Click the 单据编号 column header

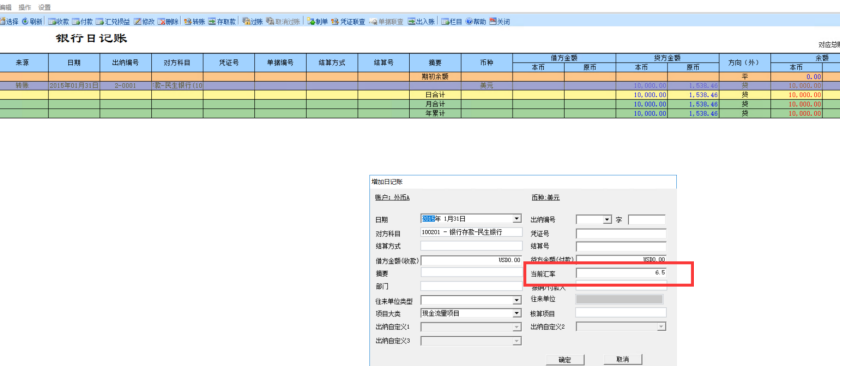pos(281,62)
